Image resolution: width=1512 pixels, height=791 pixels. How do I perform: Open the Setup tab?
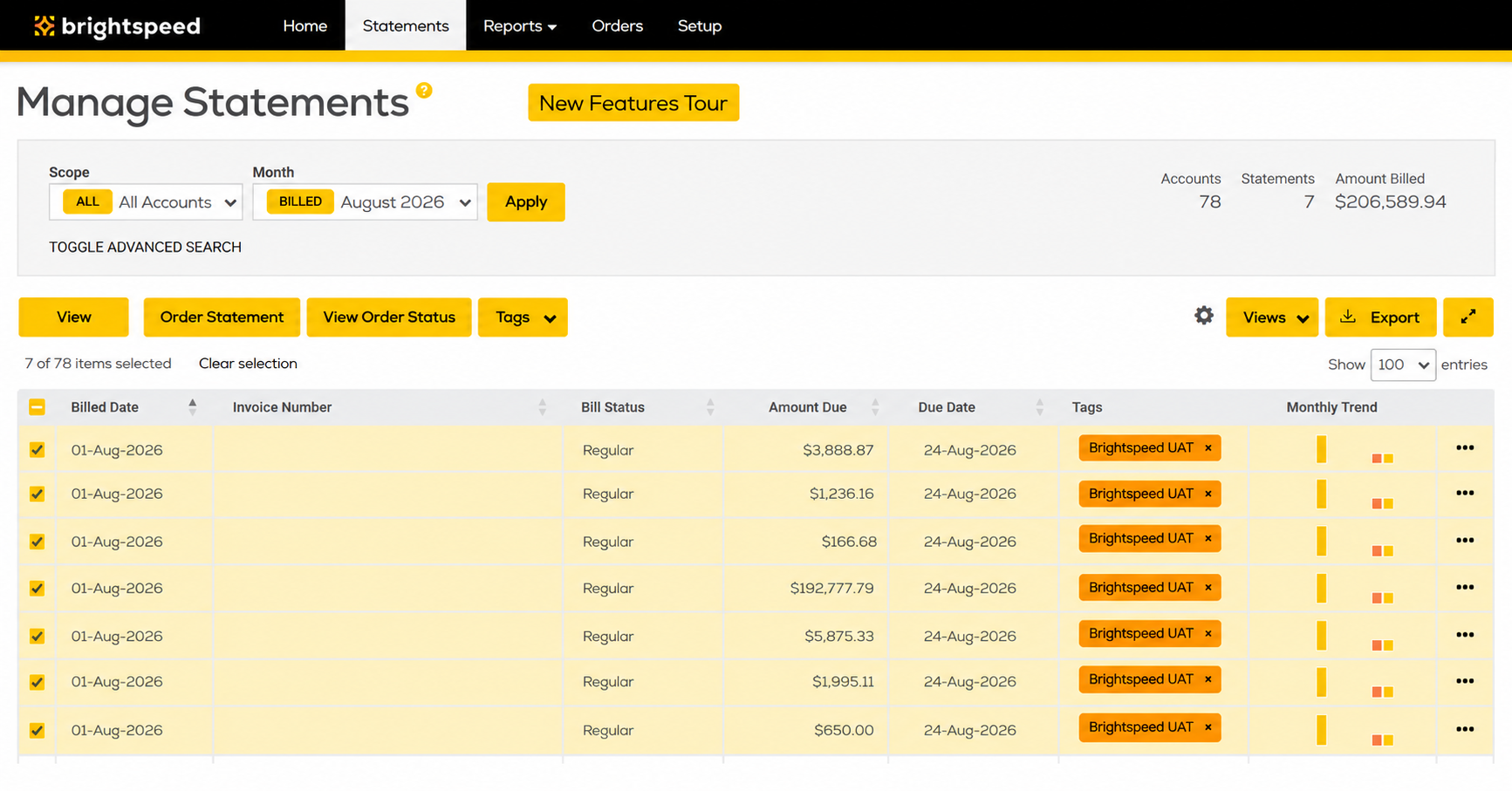(x=700, y=26)
